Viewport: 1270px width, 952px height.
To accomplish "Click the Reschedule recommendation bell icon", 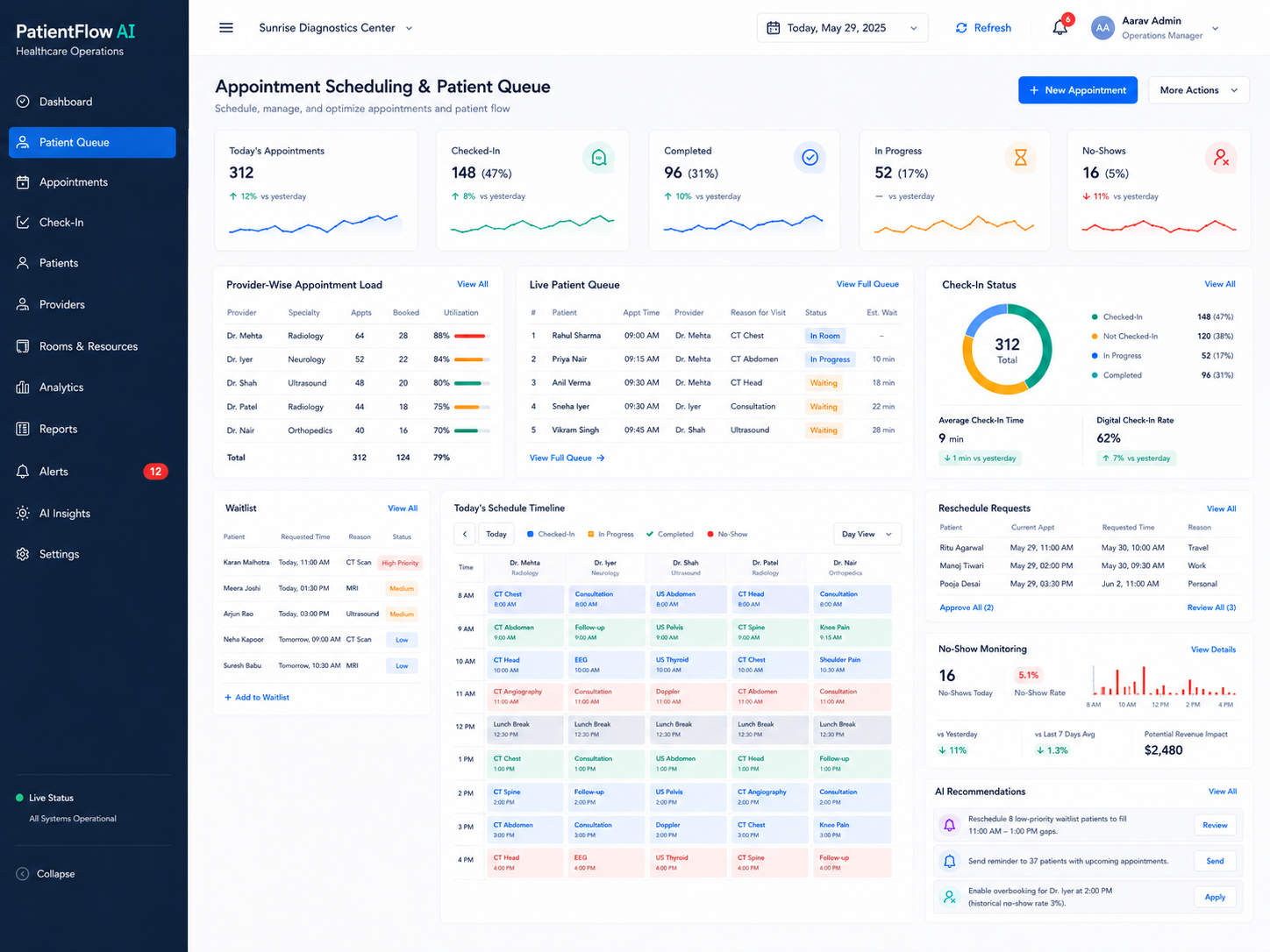I will 949,825.
